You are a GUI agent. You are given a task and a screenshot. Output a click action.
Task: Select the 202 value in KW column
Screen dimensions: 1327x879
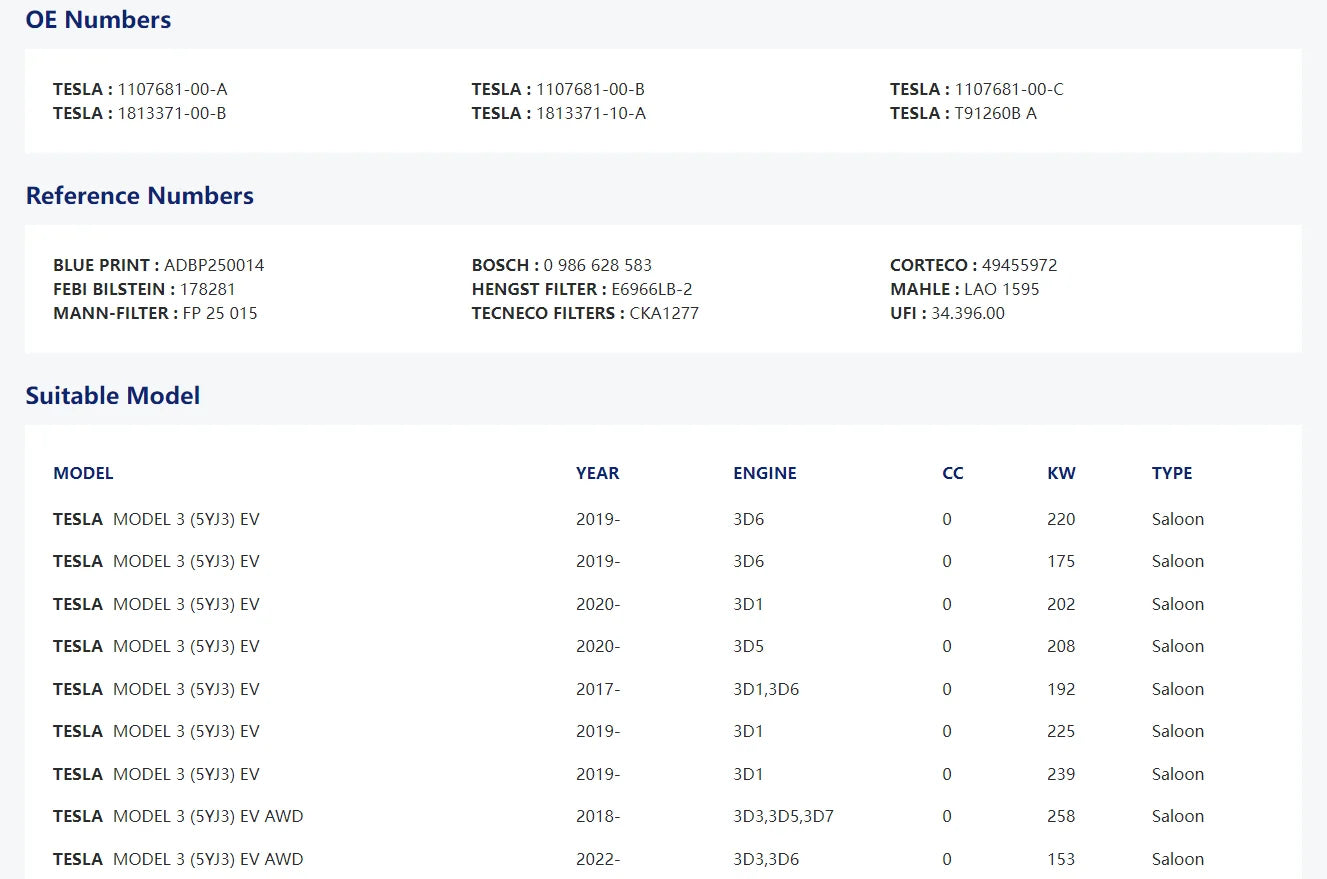click(1061, 604)
